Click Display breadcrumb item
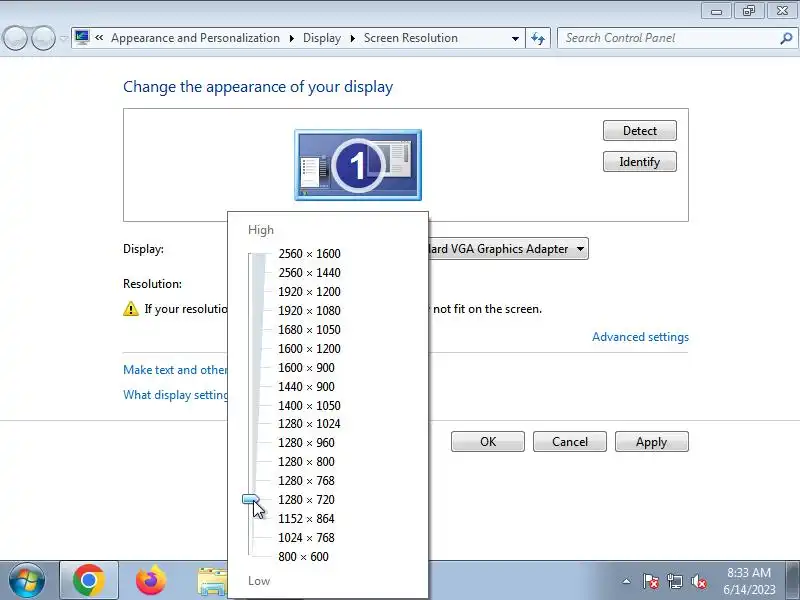 (322, 38)
